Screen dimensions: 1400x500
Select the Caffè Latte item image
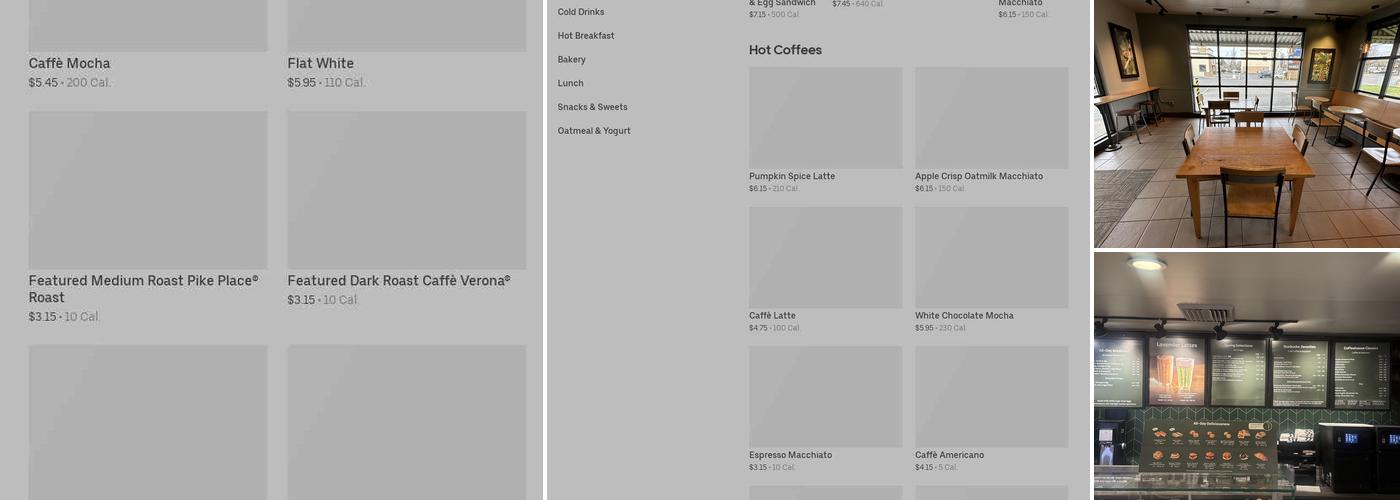pyautogui.click(x=826, y=257)
